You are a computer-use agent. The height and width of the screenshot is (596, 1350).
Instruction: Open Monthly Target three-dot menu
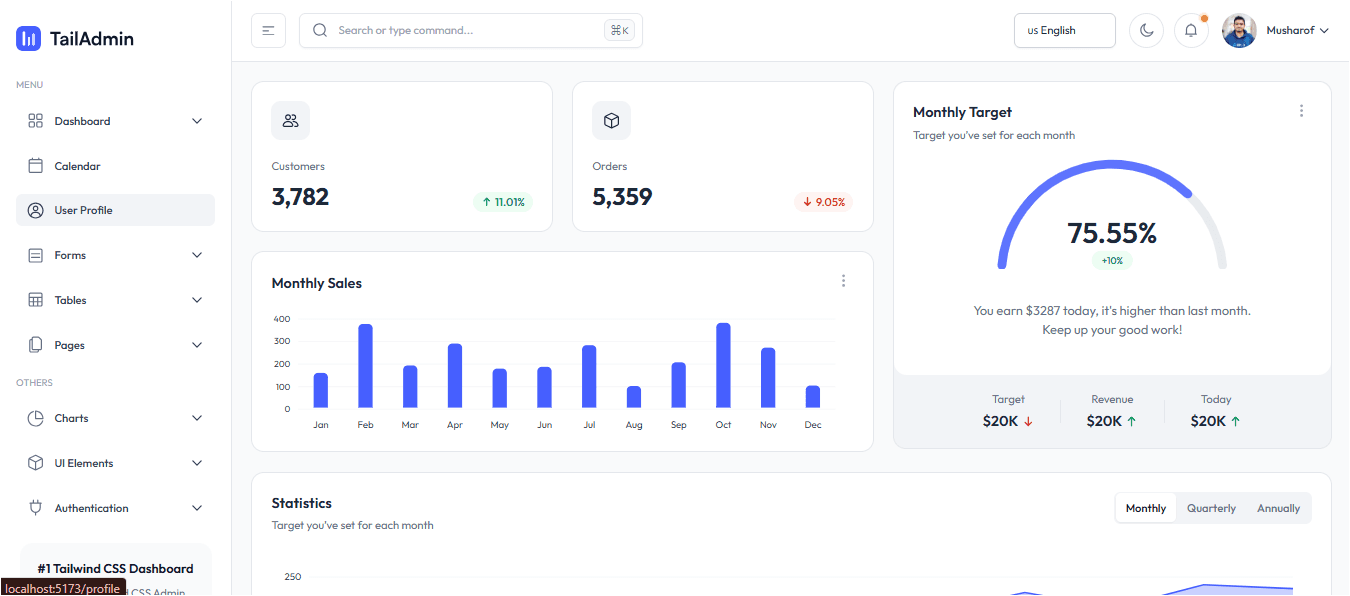click(1301, 111)
